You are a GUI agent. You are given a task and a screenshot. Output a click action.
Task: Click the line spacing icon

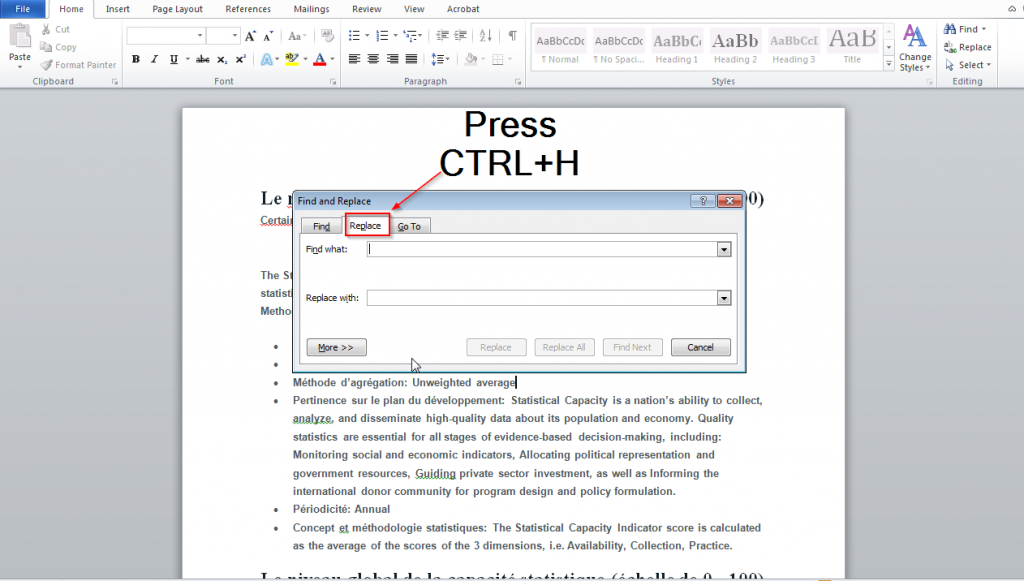pos(438,59)
